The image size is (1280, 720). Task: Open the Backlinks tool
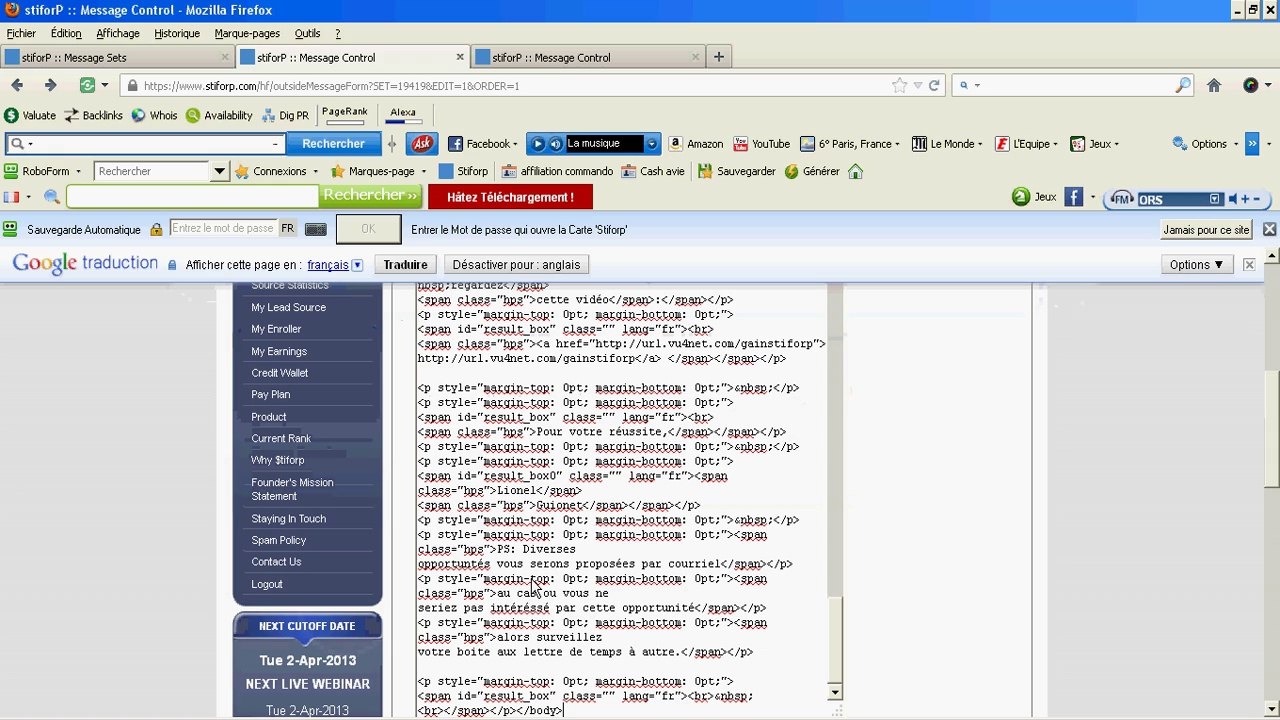pyautogui.click(x=93, y=116)
